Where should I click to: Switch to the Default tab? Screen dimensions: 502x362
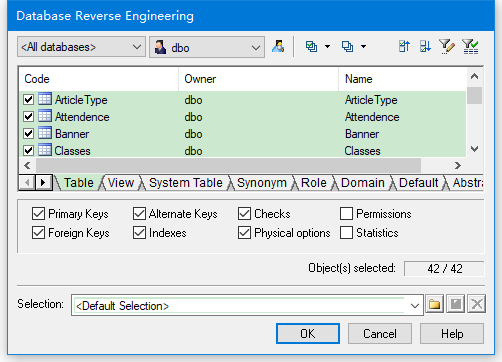[419, 183]
